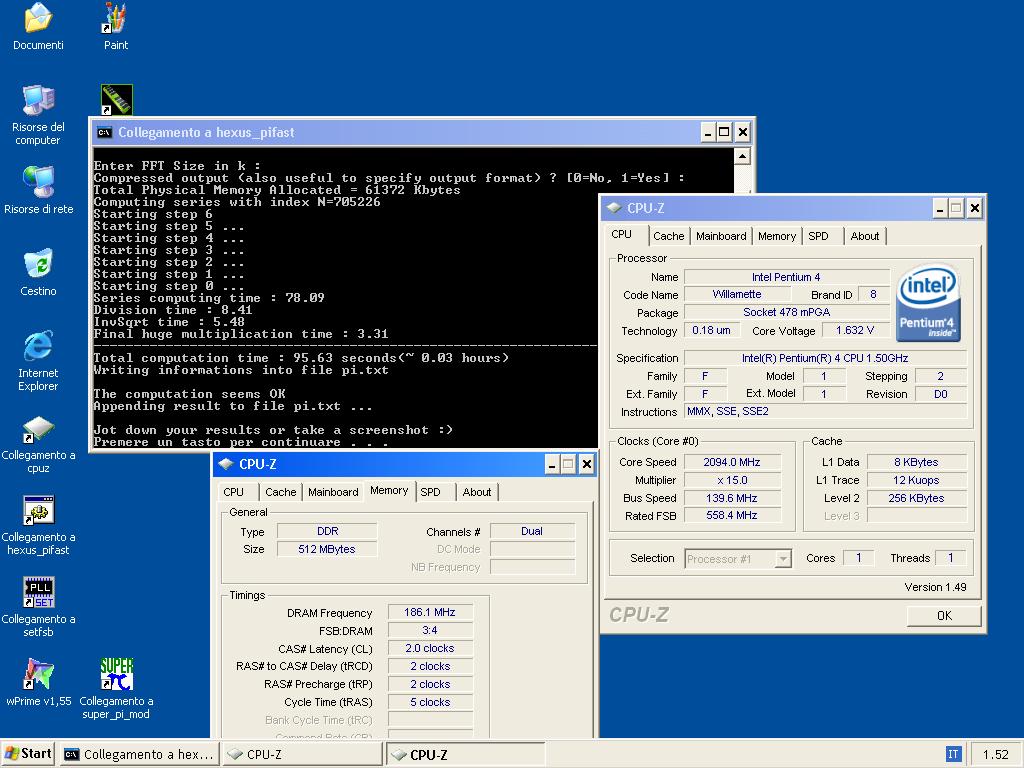Click Level 2 cache value 256 KBytes
The height and width of the screenshot is (768, 1024).
pyautogui.click(x=916, y=498)
